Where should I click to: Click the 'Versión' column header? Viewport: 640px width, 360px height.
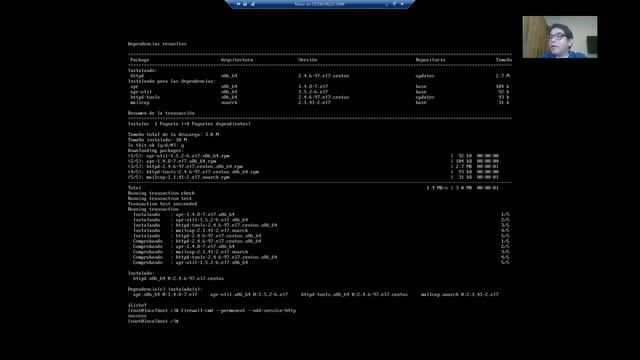click(307, 60)
